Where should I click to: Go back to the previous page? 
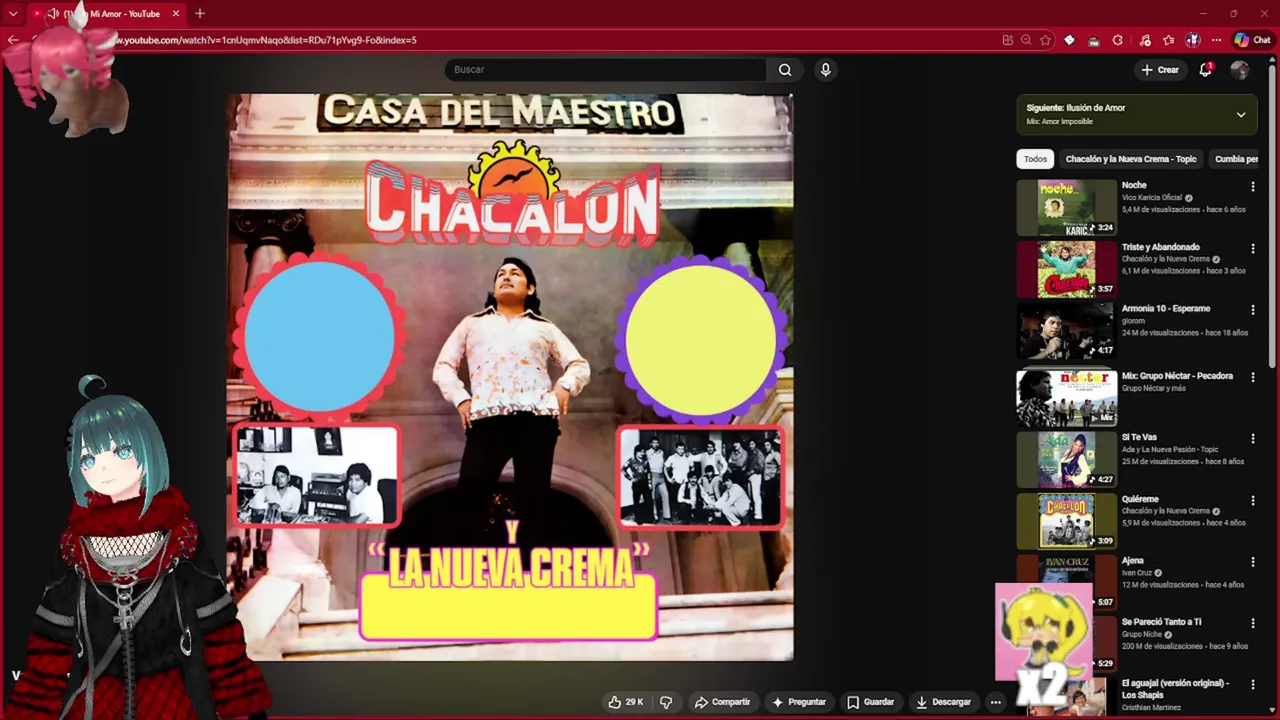[x=13, y=40]
